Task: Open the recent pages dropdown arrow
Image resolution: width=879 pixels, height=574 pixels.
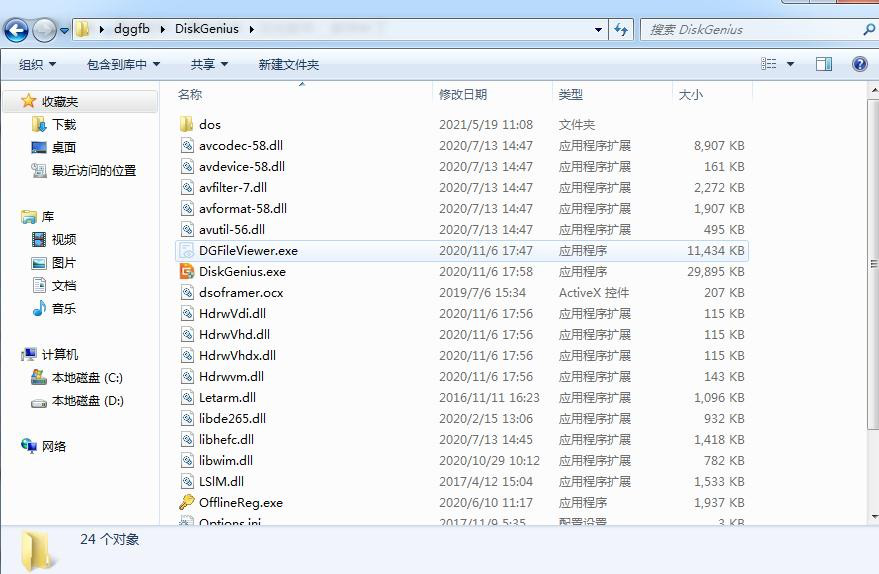Action: [x=64, y=30]
